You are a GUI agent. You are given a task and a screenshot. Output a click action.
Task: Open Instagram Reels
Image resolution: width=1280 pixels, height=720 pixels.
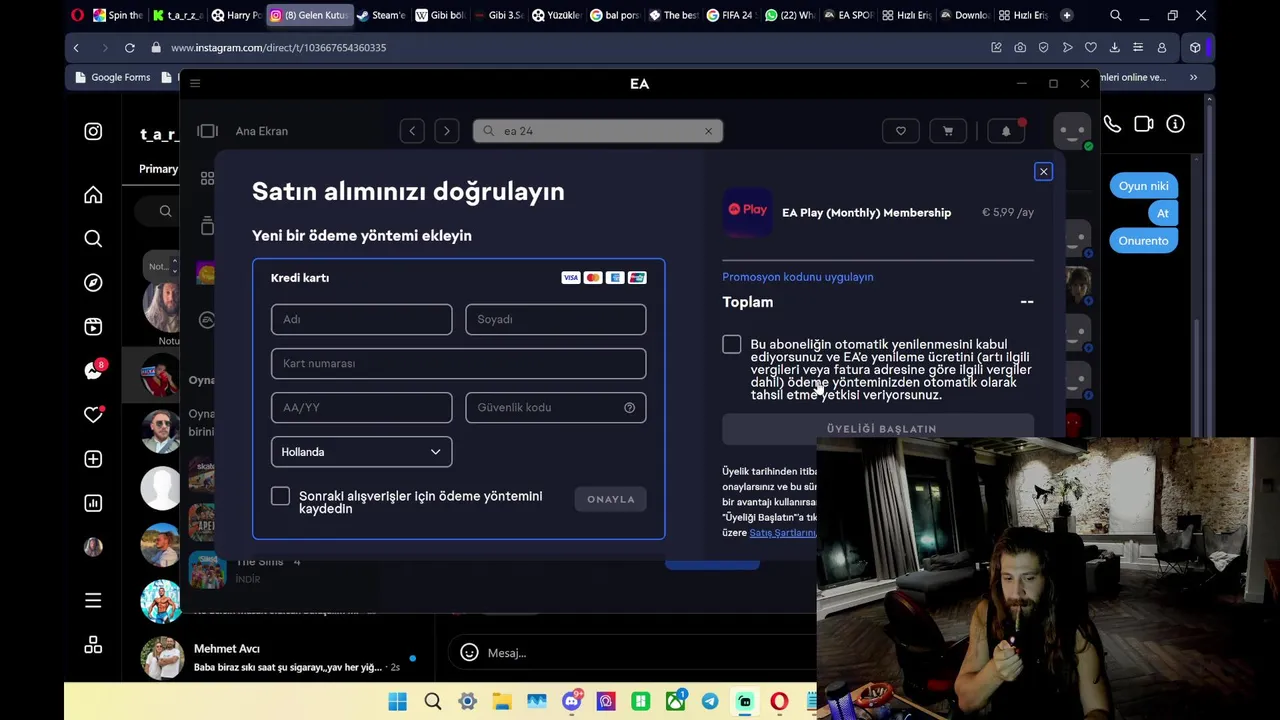pyautogui.click(x=93, y=327)
